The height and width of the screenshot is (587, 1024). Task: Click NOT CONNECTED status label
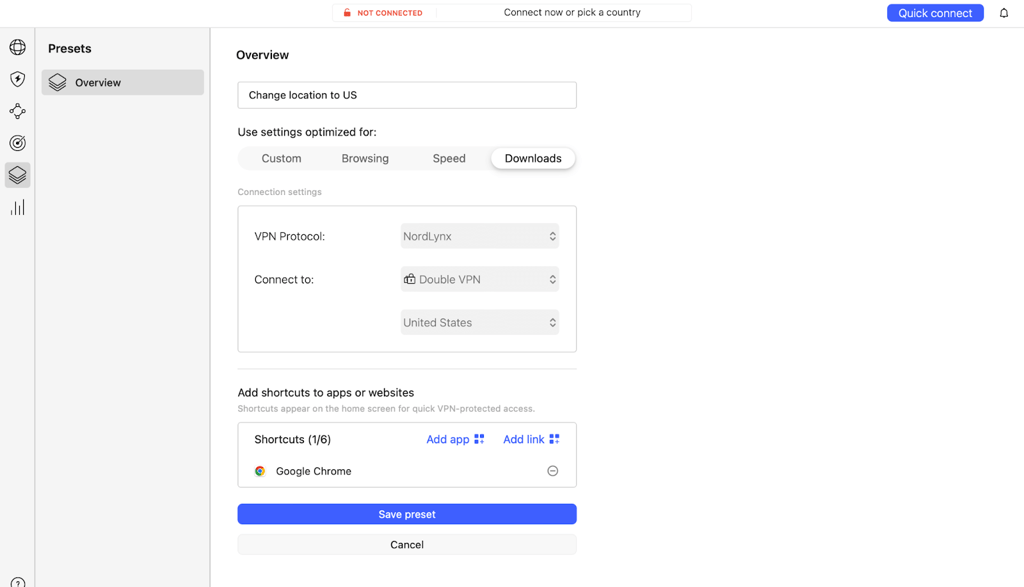tap(389, 13)
